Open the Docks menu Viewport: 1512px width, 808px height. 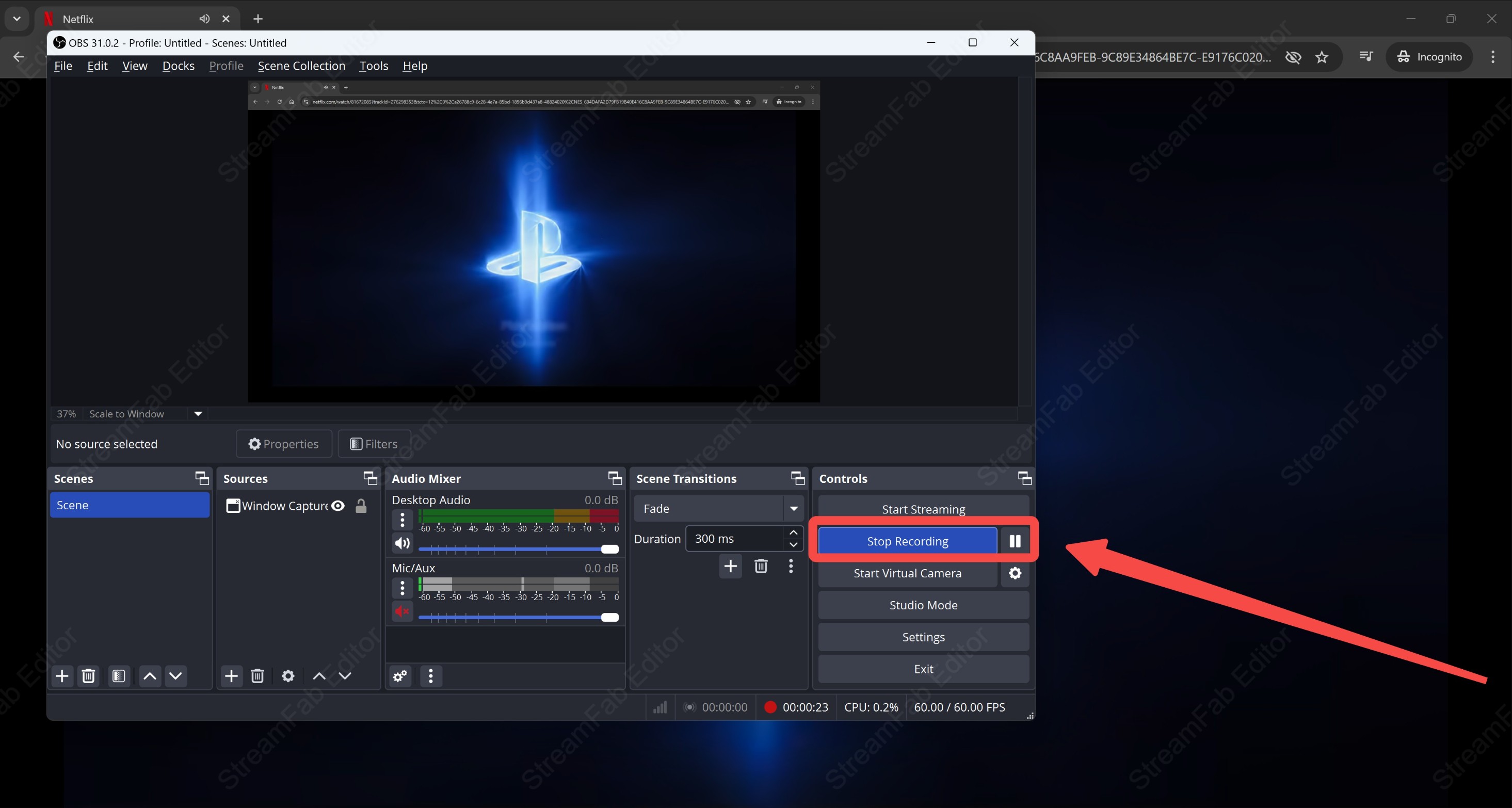179,66
